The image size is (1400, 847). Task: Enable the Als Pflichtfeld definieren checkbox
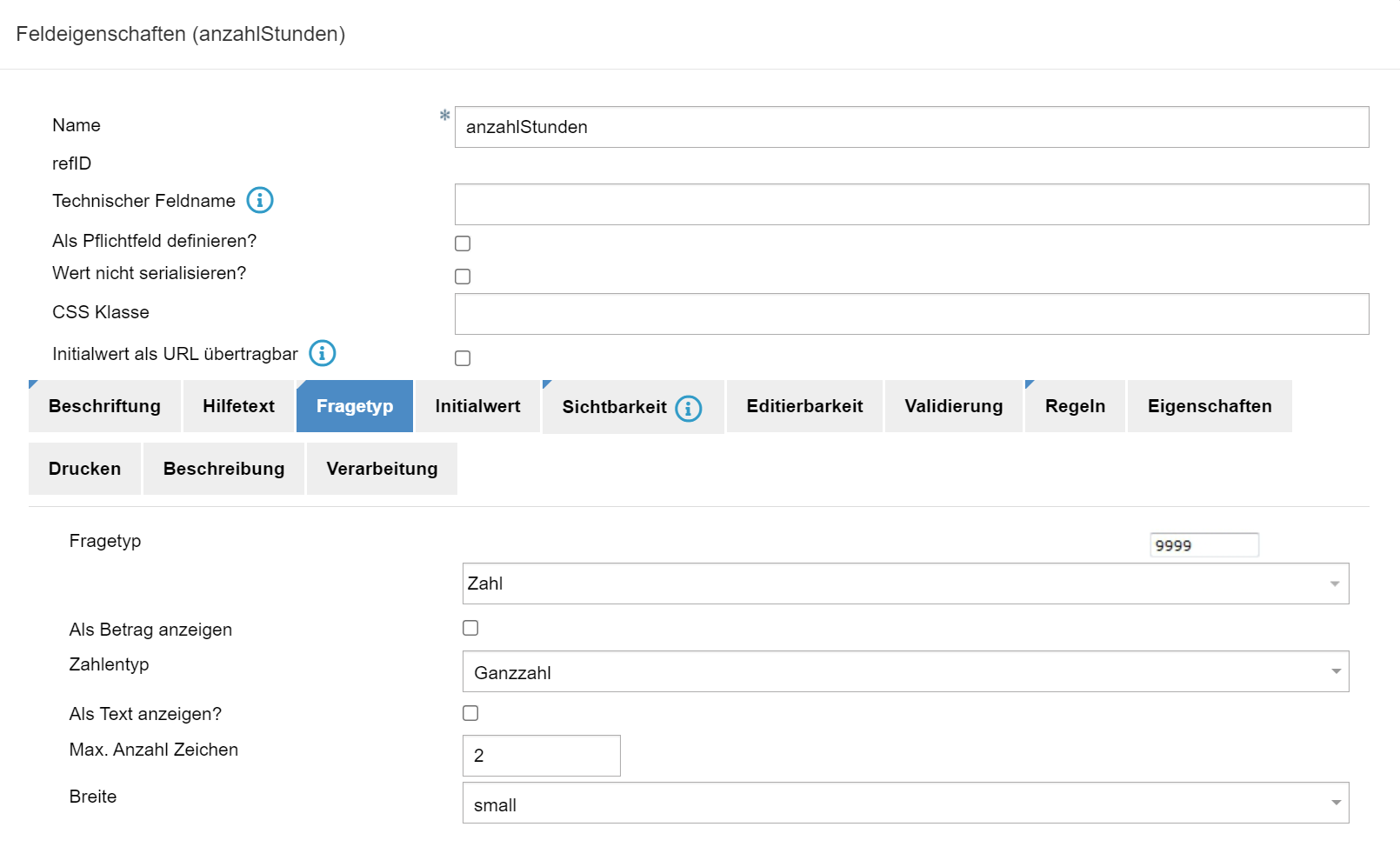coord(463,243)
